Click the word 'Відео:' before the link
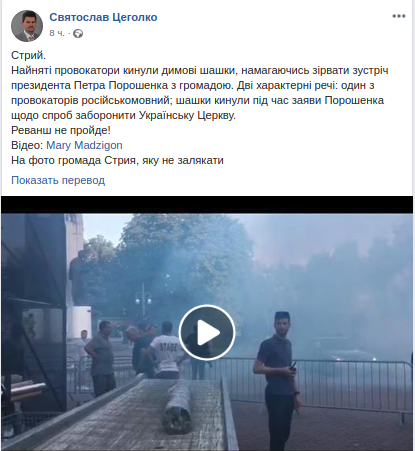The image size is (415, 451). 27,145
